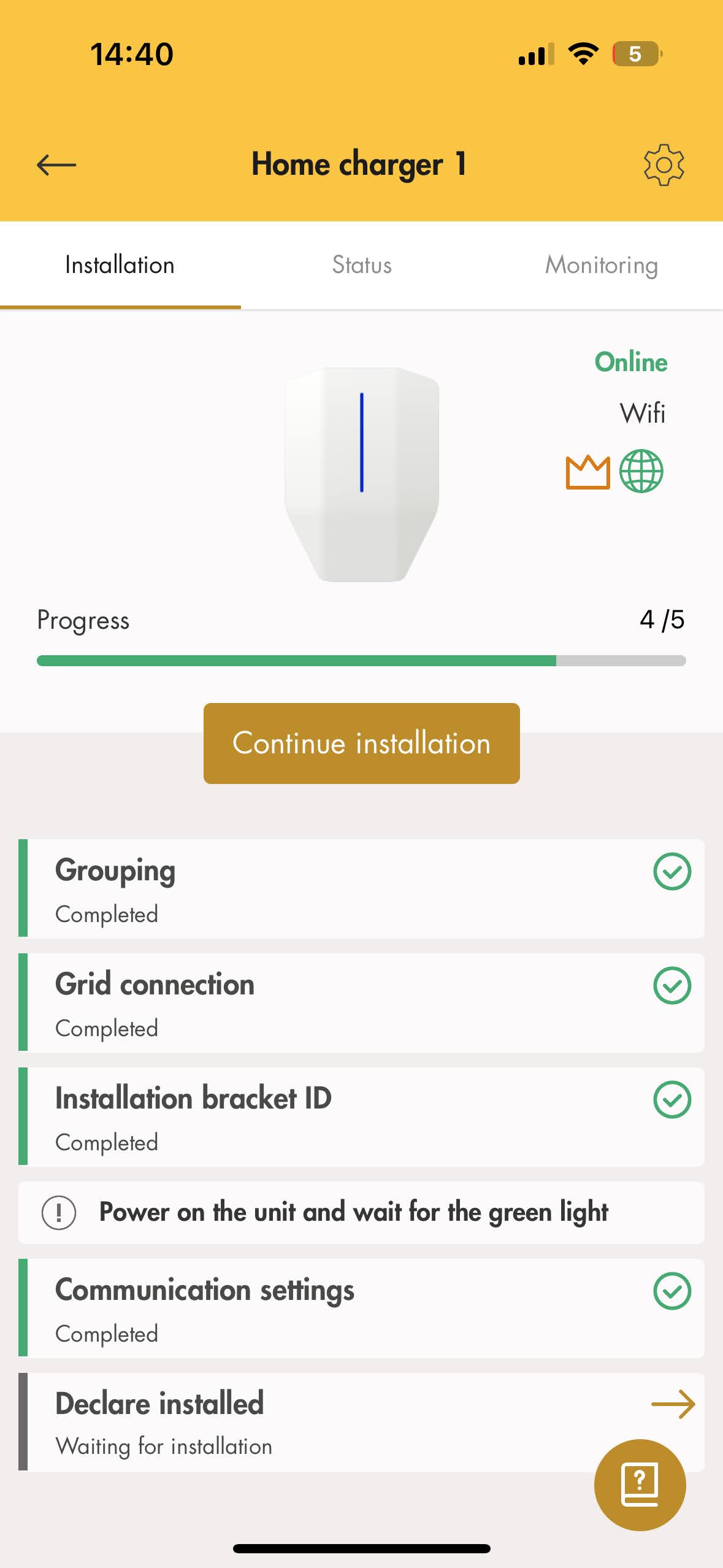Tap the green globe icon
Screen dimensions: 723x1568
pos(641,471)
